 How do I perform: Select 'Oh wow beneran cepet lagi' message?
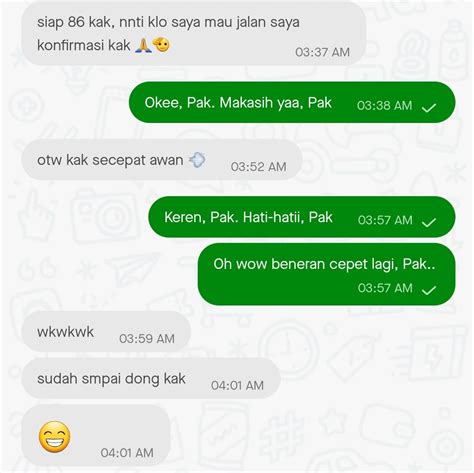(x=327, y=274)
